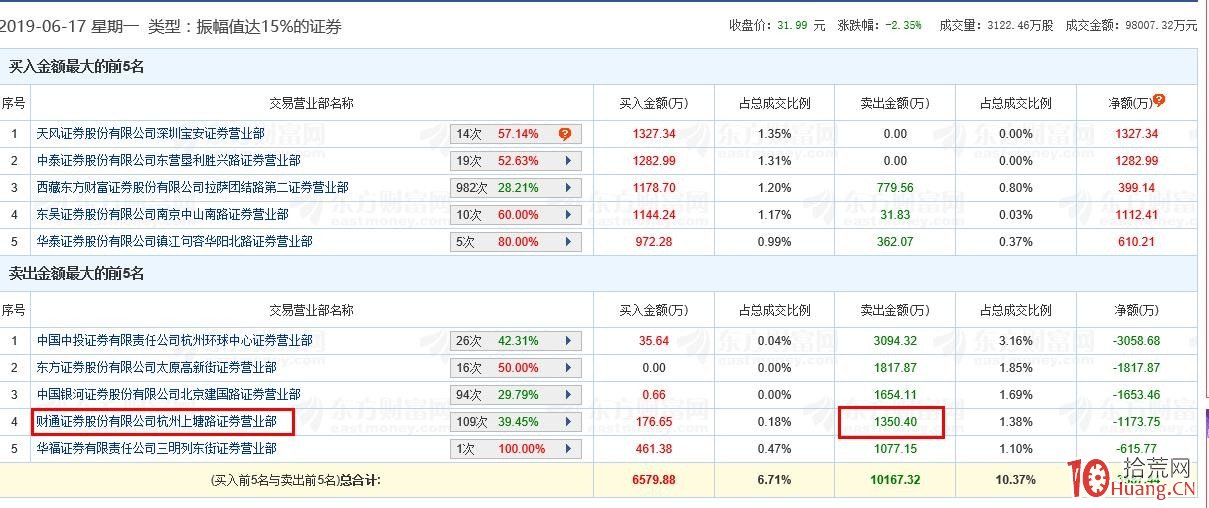Open 天风证券股份有限公司深圳宝安证券营业部 link
The height and width of the screenshot is (508, 1209).
click(150, 134)
